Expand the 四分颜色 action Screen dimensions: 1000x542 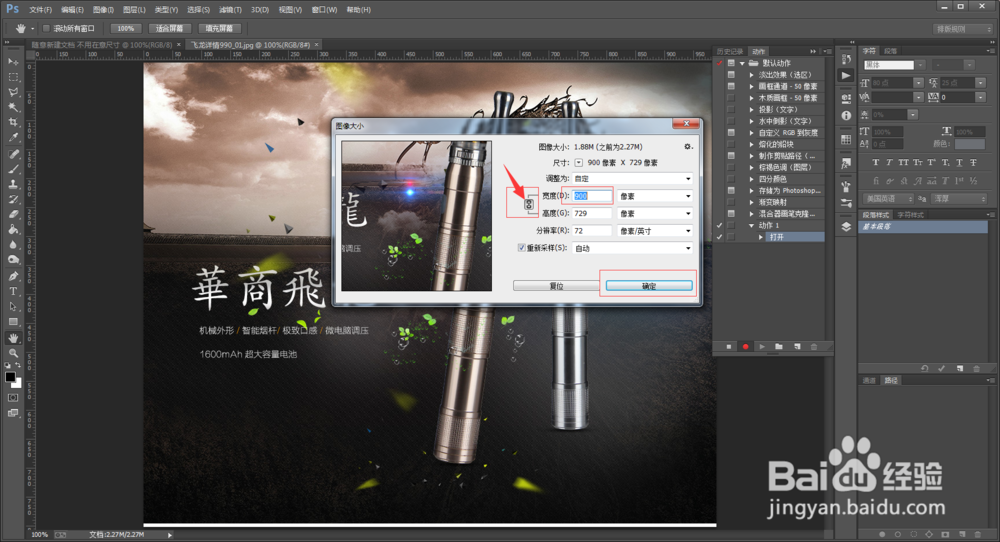751,179
